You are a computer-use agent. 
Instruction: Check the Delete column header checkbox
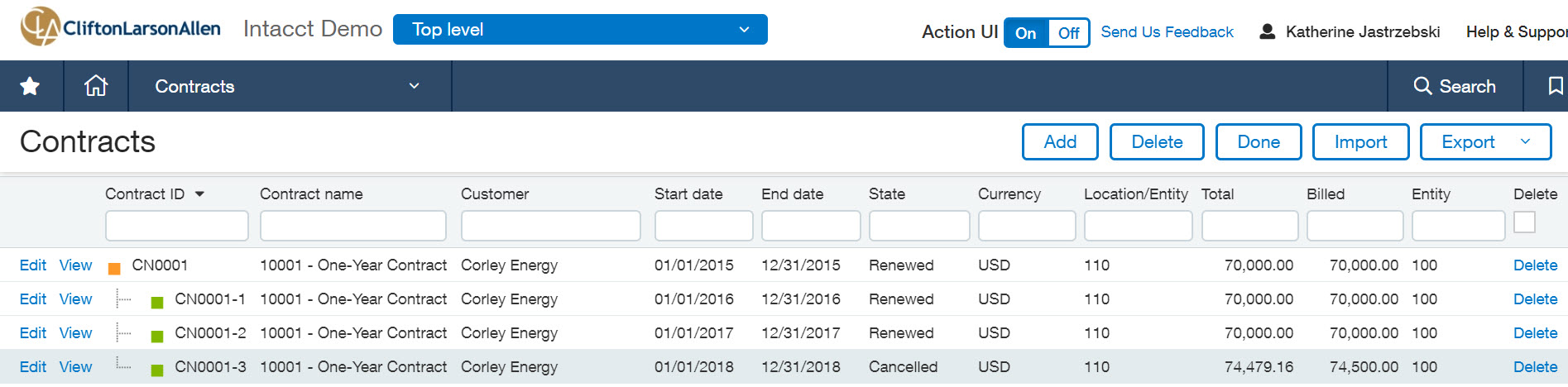tap(1524, 222)
